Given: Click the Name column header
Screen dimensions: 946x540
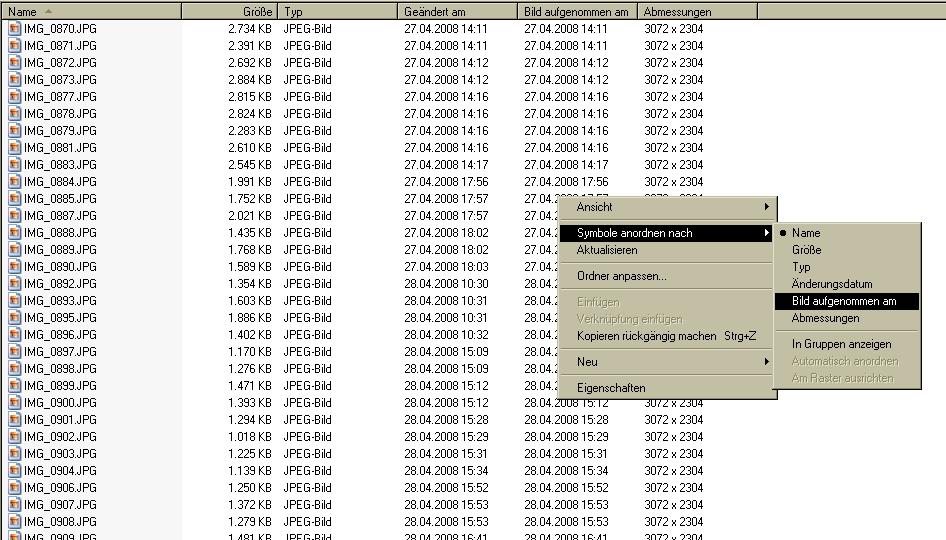Looking at the screenshot, I should (x=90, y=12).
